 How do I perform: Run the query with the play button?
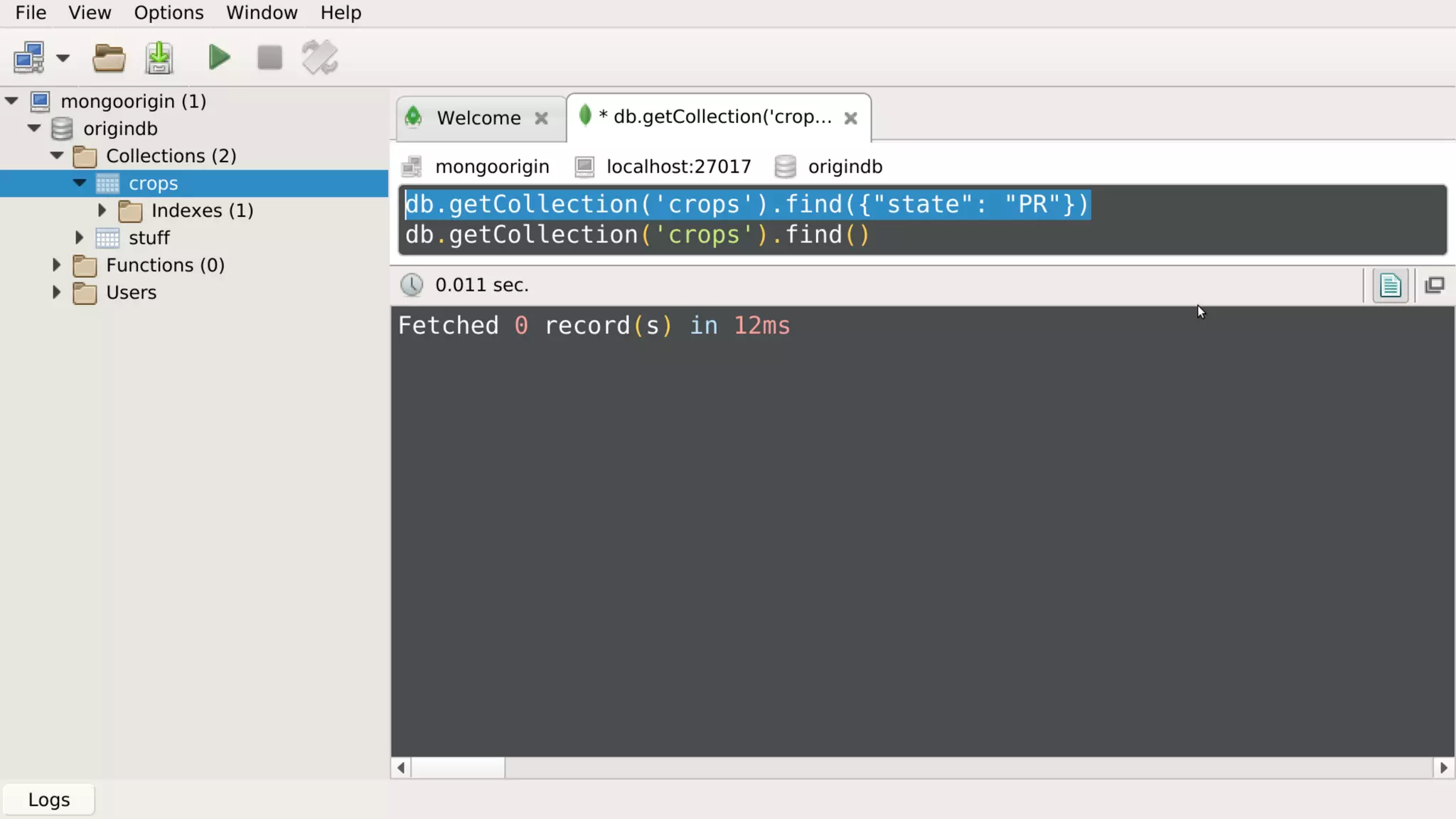coord(219,58)
